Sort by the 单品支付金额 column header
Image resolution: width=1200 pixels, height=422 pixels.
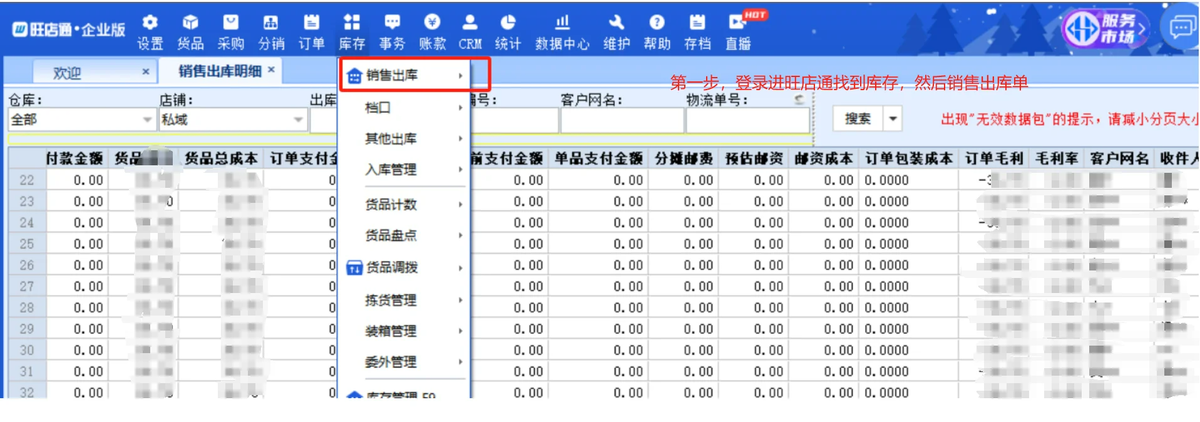pyautogui.click(x=600, y=158)
